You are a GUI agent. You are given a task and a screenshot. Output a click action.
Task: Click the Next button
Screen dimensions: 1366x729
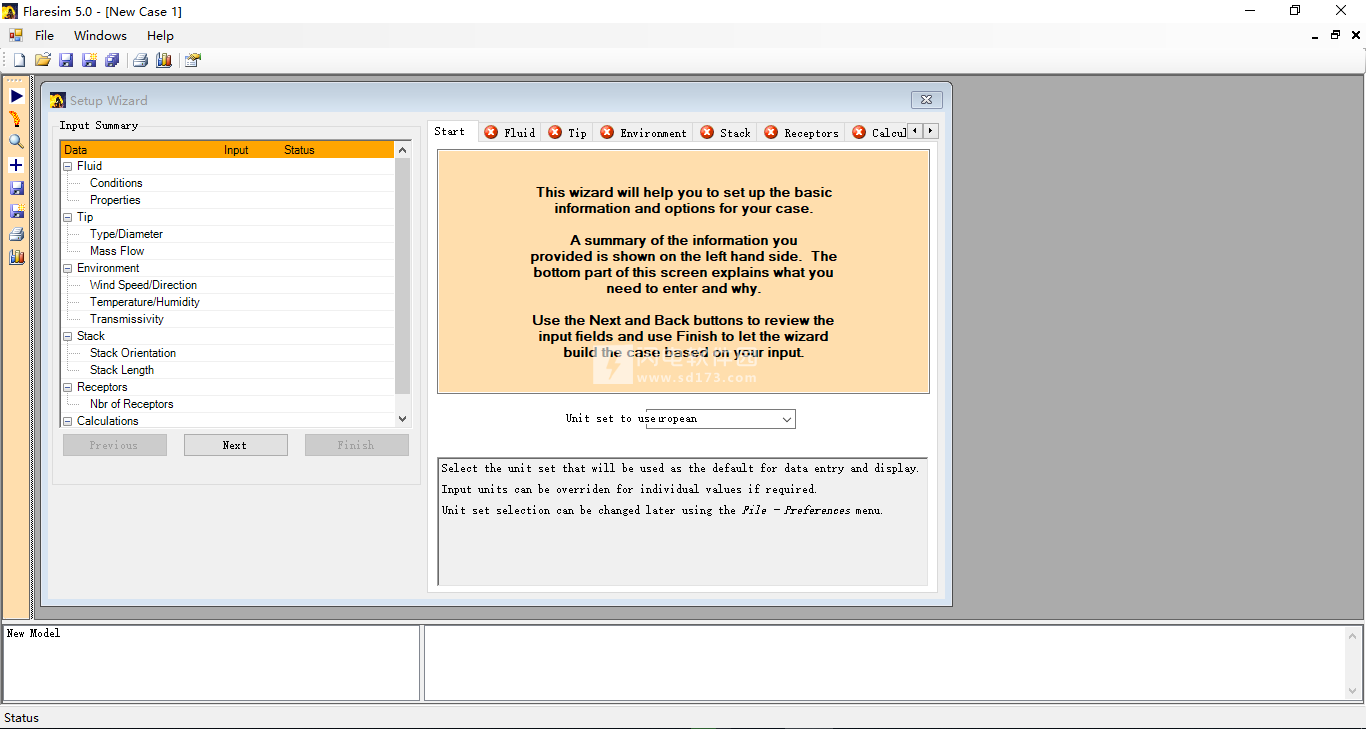click(235, 445)
